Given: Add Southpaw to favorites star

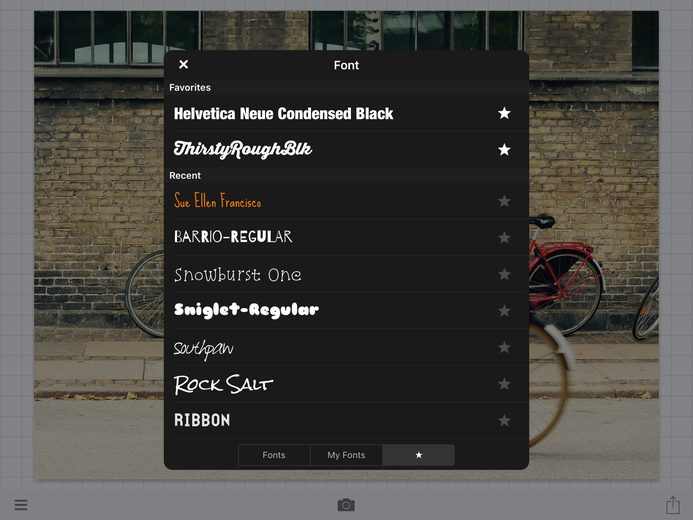Looking at the screenshot, I should [504, 348].
